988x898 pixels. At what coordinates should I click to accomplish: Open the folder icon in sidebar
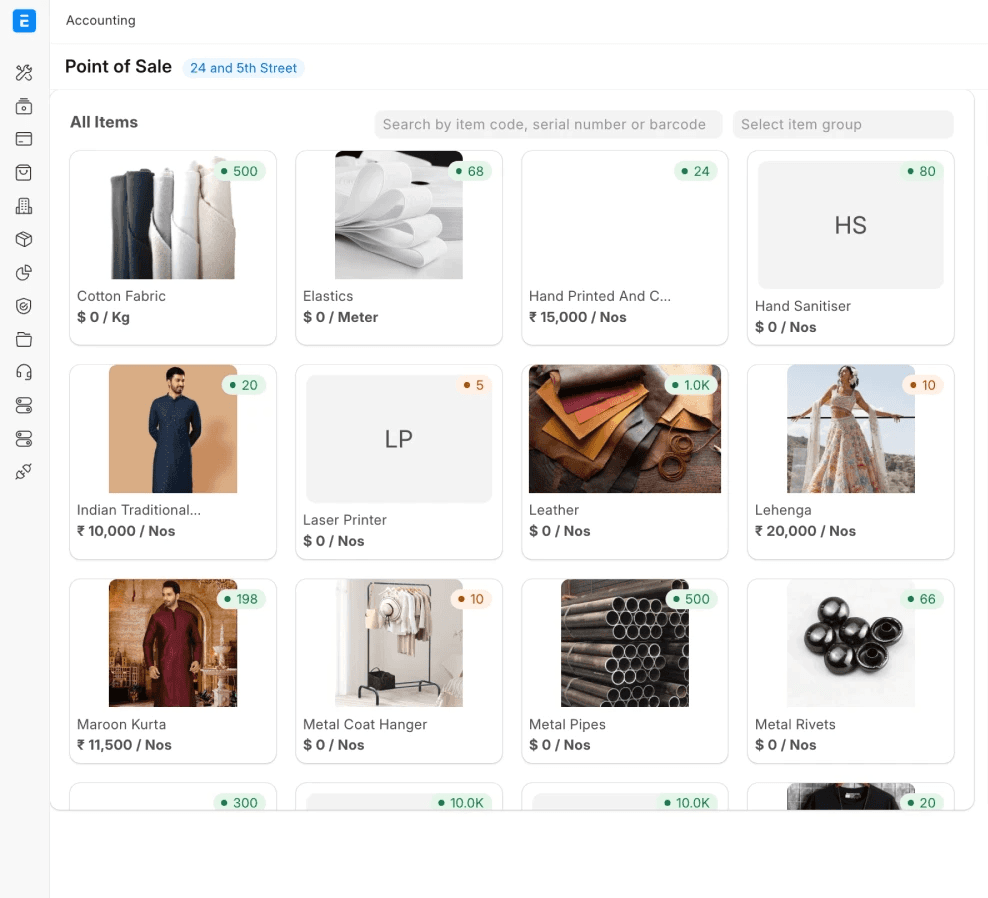[24, 339]
